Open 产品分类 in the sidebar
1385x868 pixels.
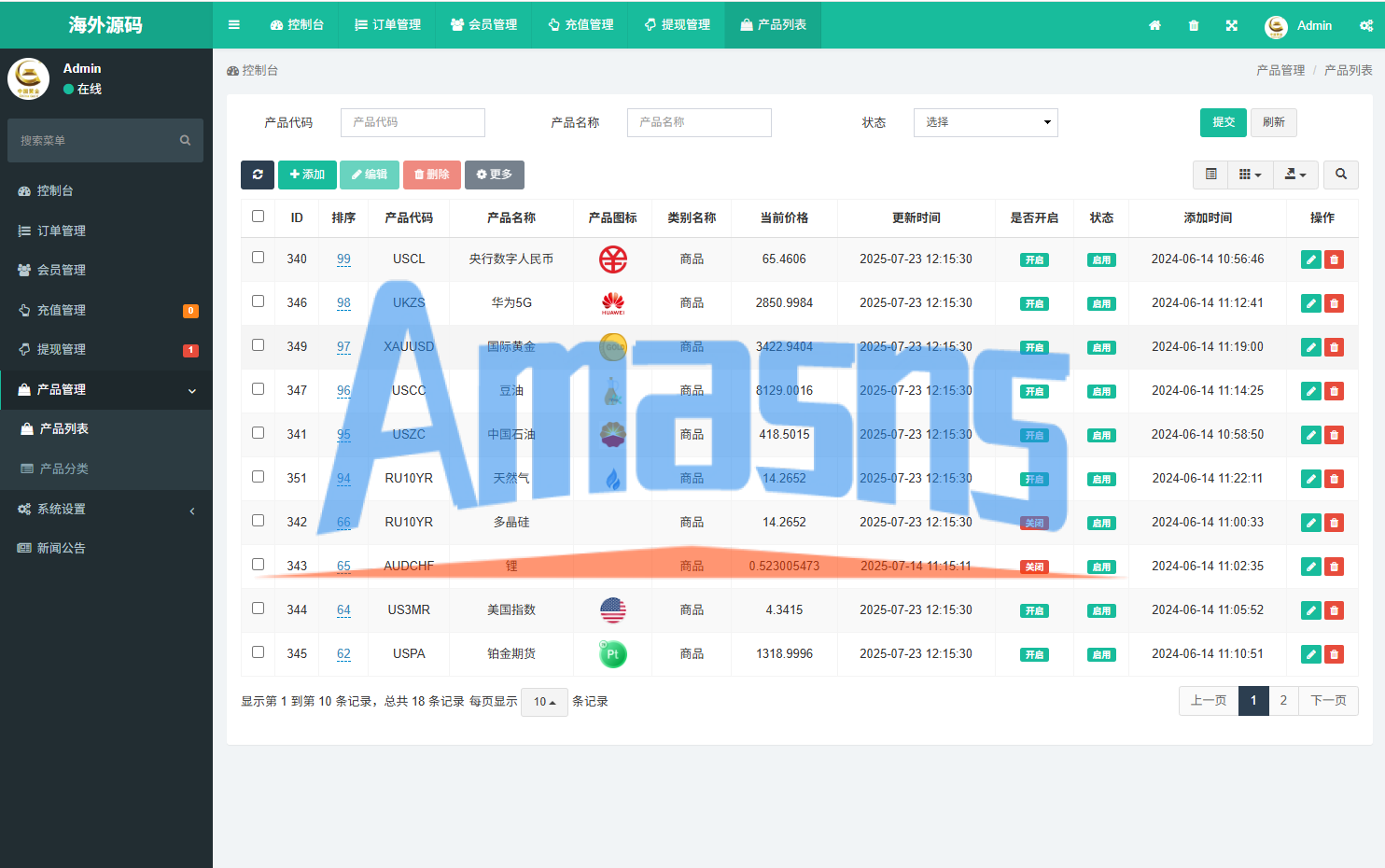coord(64,469)
